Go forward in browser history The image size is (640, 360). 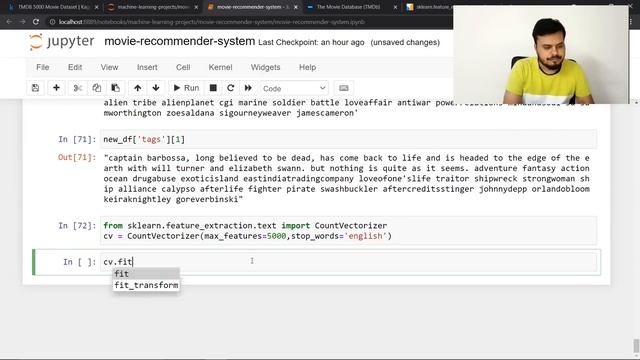[x=22, y=22]
